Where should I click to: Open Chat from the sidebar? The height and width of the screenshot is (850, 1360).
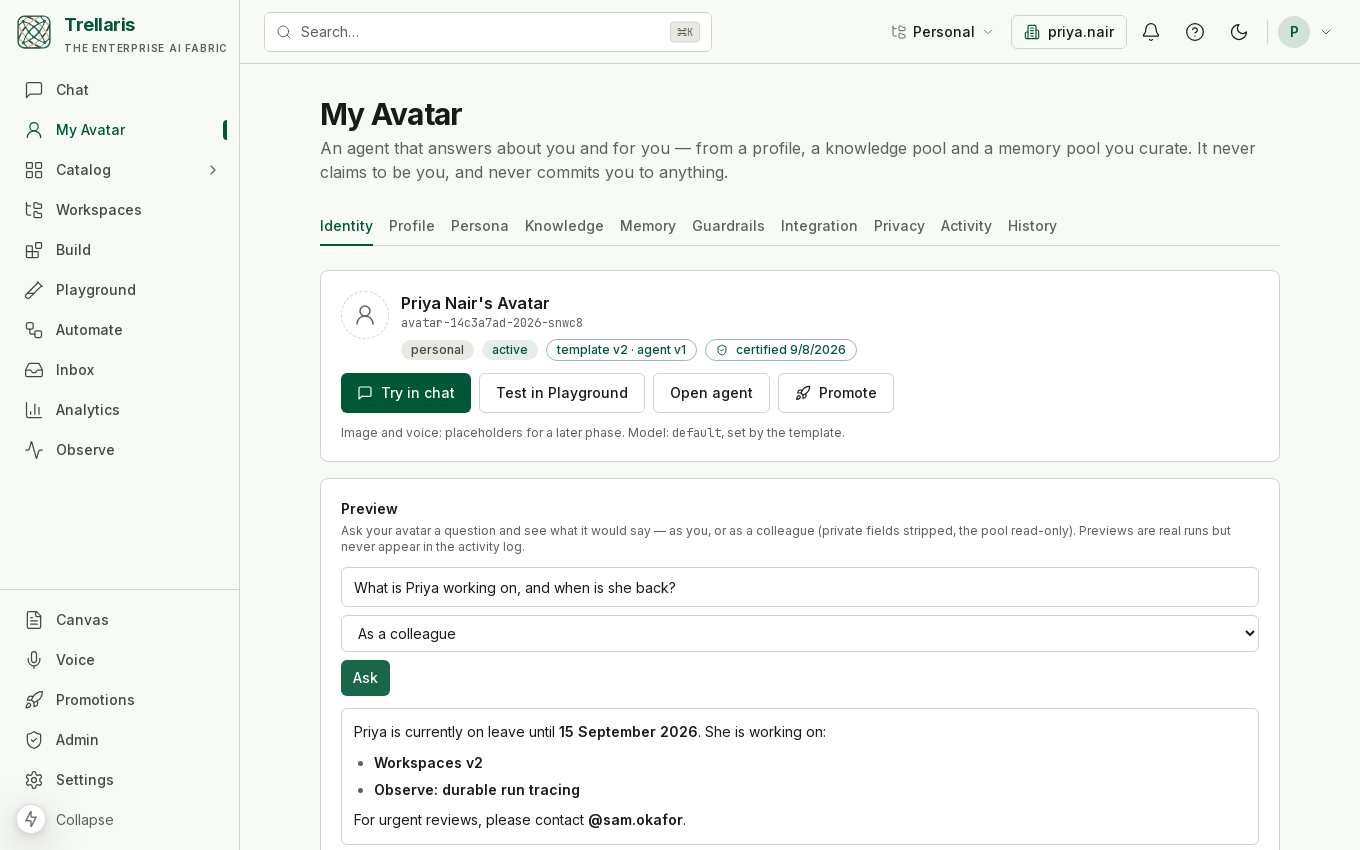point(120,90)
